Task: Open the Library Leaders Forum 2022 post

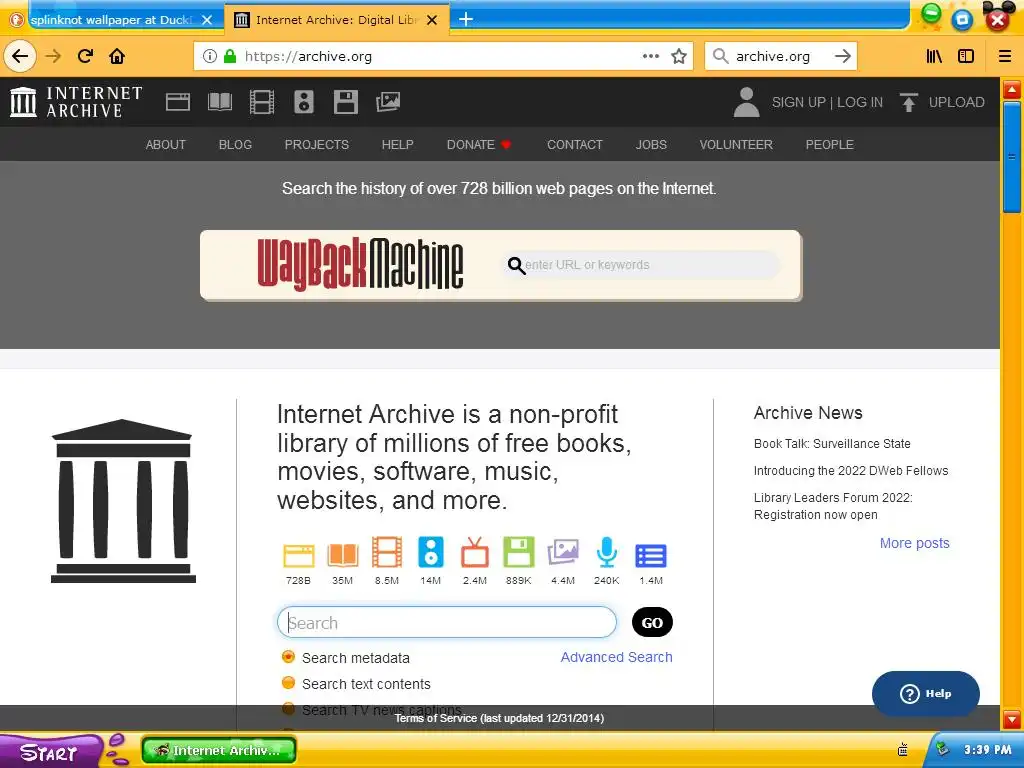Action: [x=833, y=506]
